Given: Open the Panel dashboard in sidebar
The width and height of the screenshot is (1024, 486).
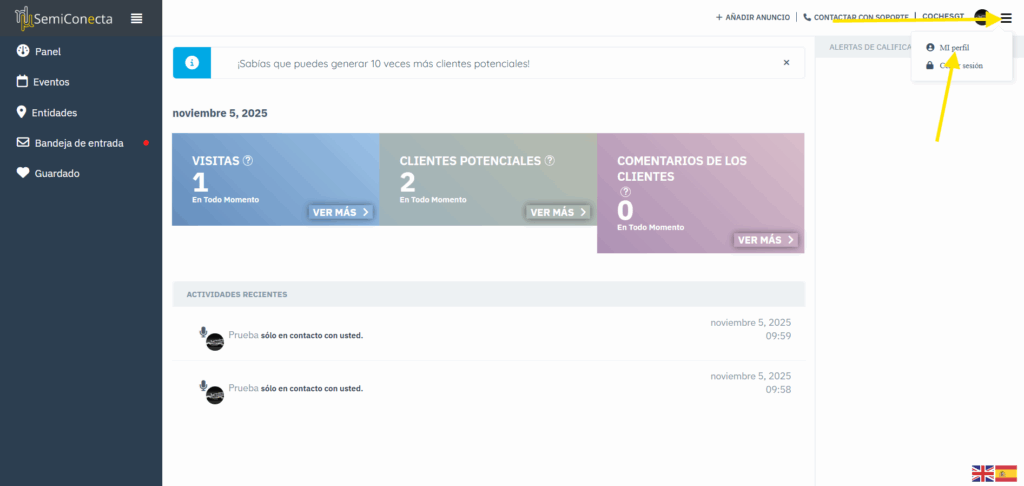Looking at the screenshot, I should click(47, 51).
